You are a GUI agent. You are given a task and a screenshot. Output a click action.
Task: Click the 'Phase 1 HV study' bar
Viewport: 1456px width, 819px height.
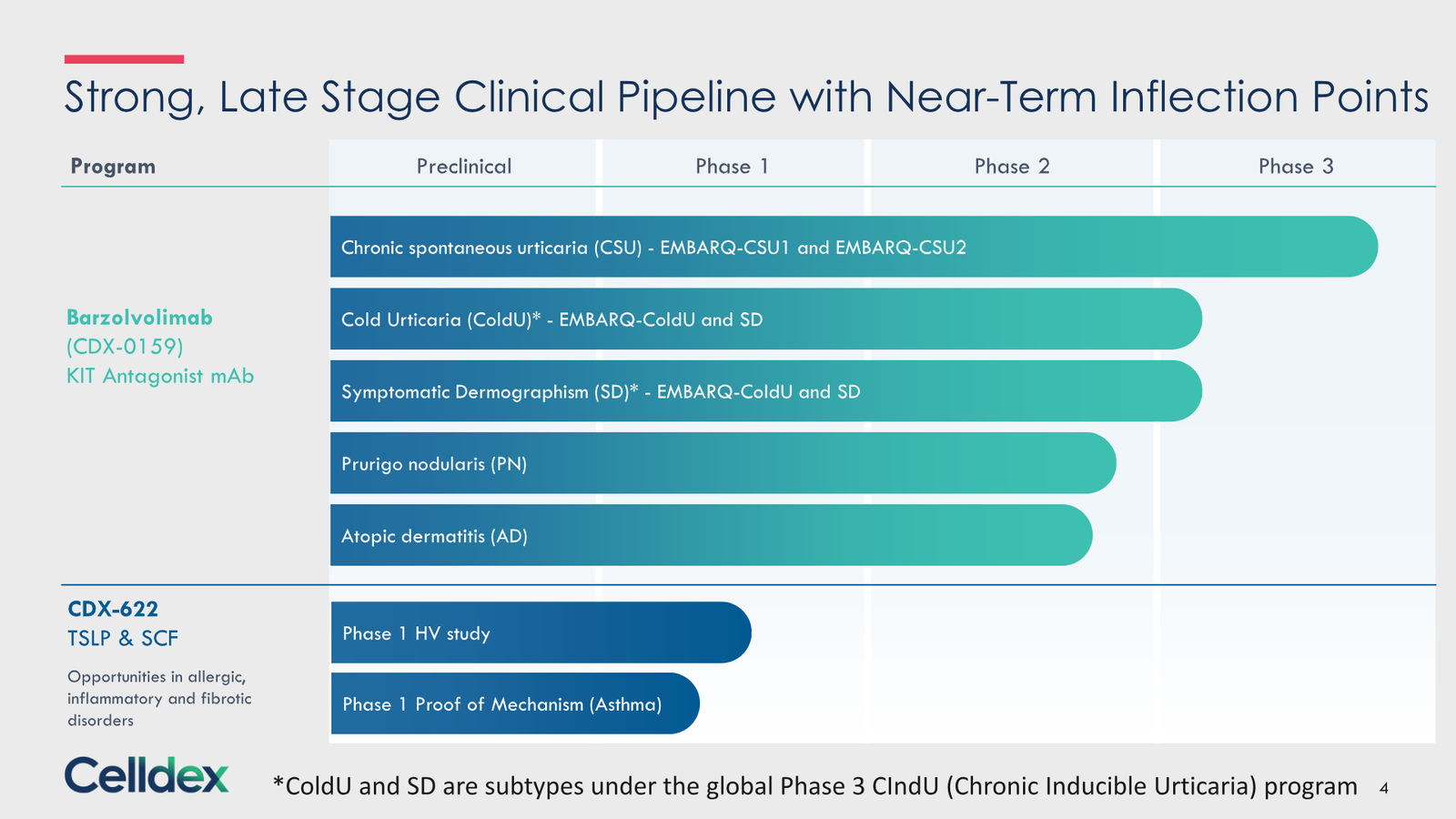pos(541,632)
